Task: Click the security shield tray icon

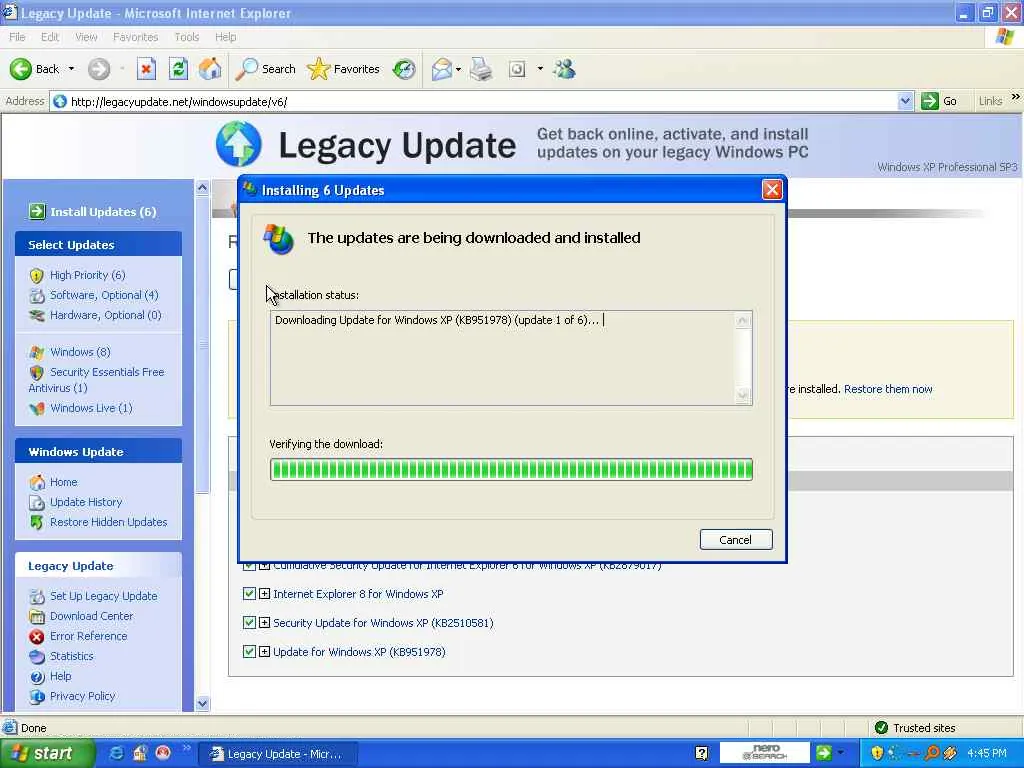Action: coord(877,753)
